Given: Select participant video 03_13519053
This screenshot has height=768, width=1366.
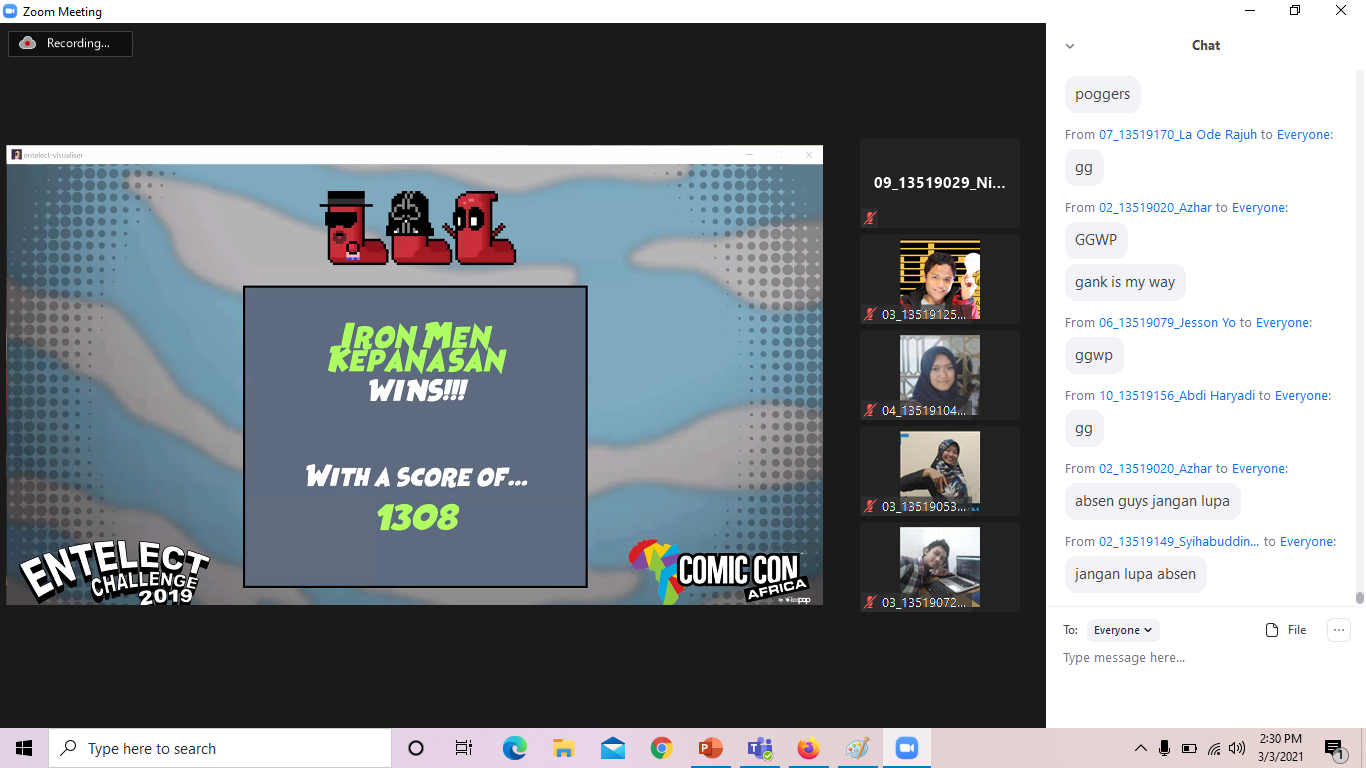Looking at the screenshot, I should click(x=940, y=471).
